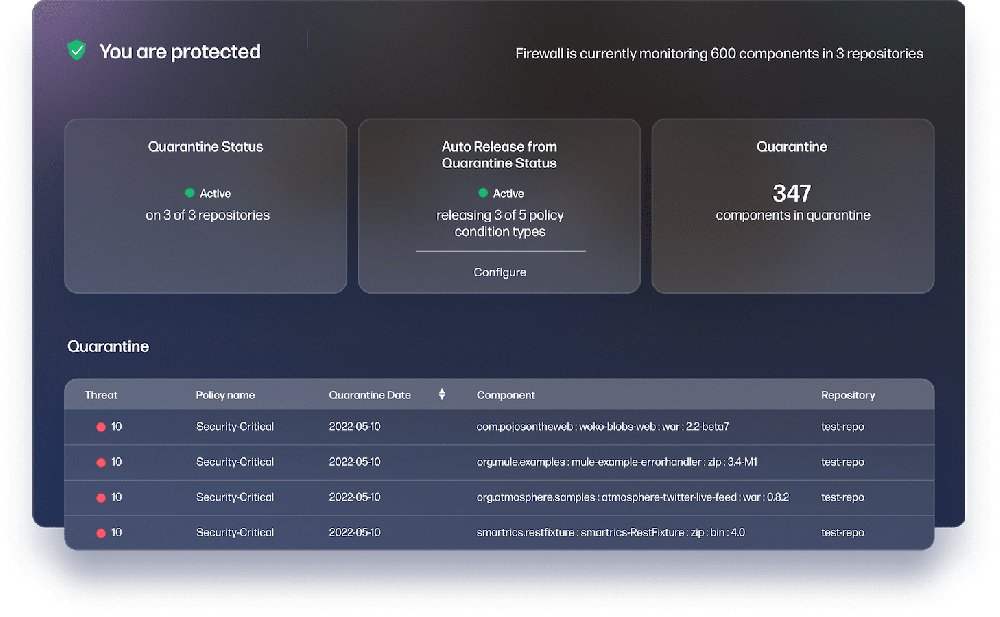This screenshot has height=617, width=1000.
Task: Select the 347 components in quarantine count
Action: pyautogui.click(x=792, y=194)
